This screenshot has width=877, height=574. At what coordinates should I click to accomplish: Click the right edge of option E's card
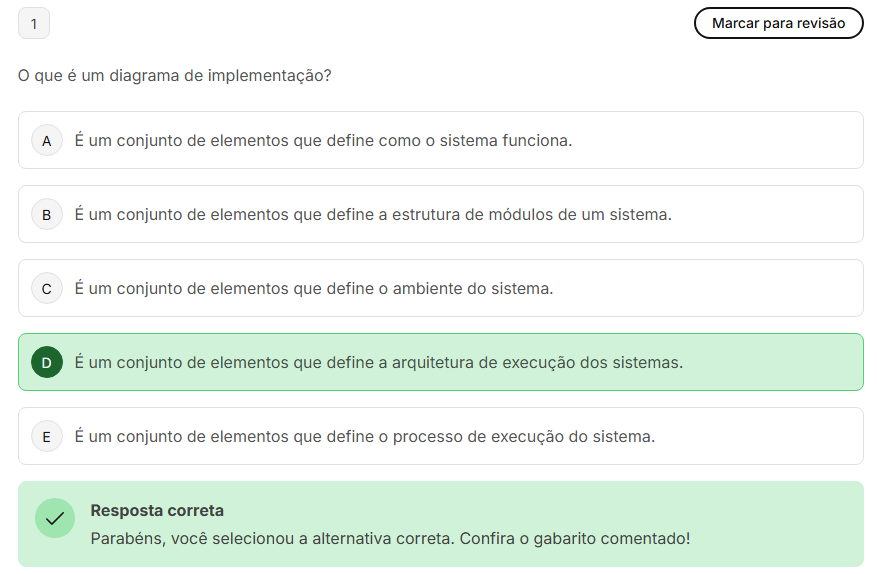(x=858, y=436)
